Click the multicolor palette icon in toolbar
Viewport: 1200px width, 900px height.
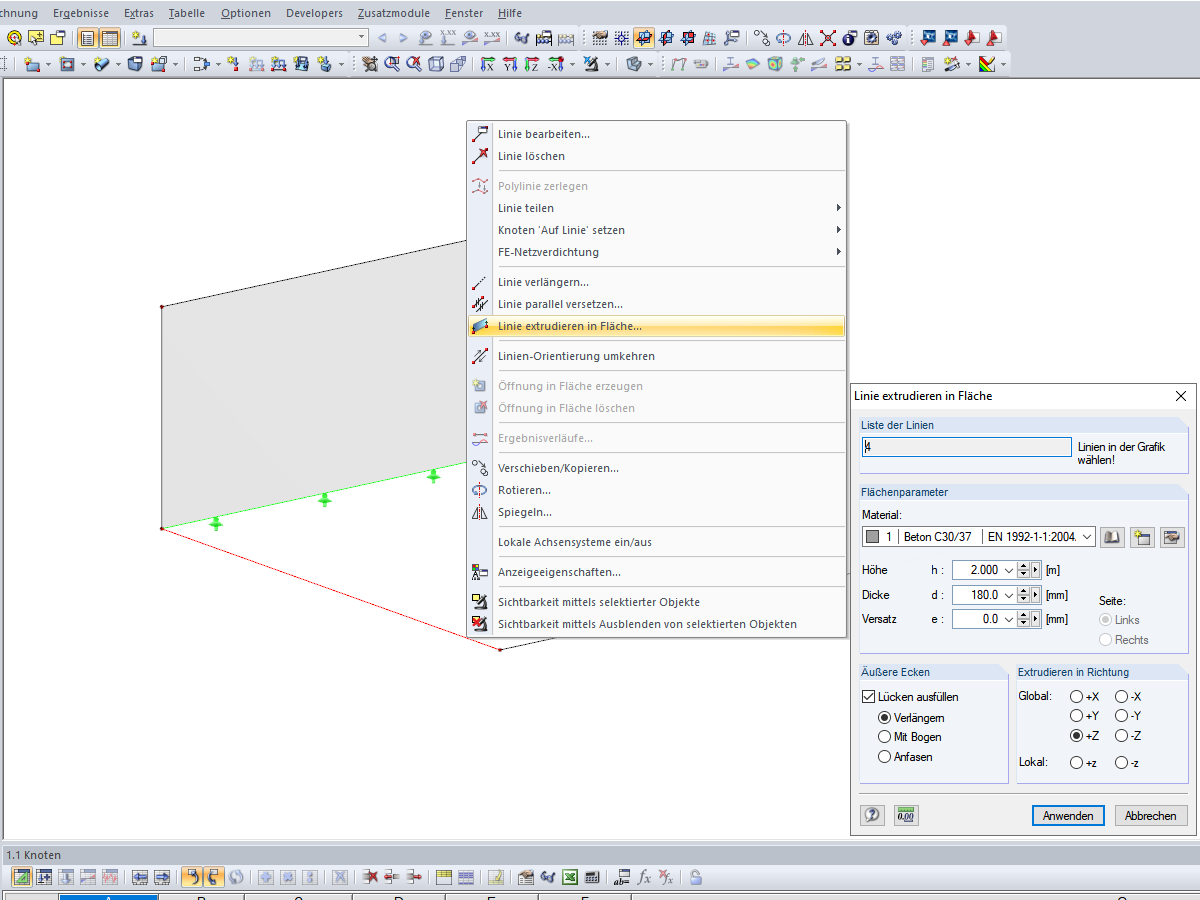pos(987,64)
